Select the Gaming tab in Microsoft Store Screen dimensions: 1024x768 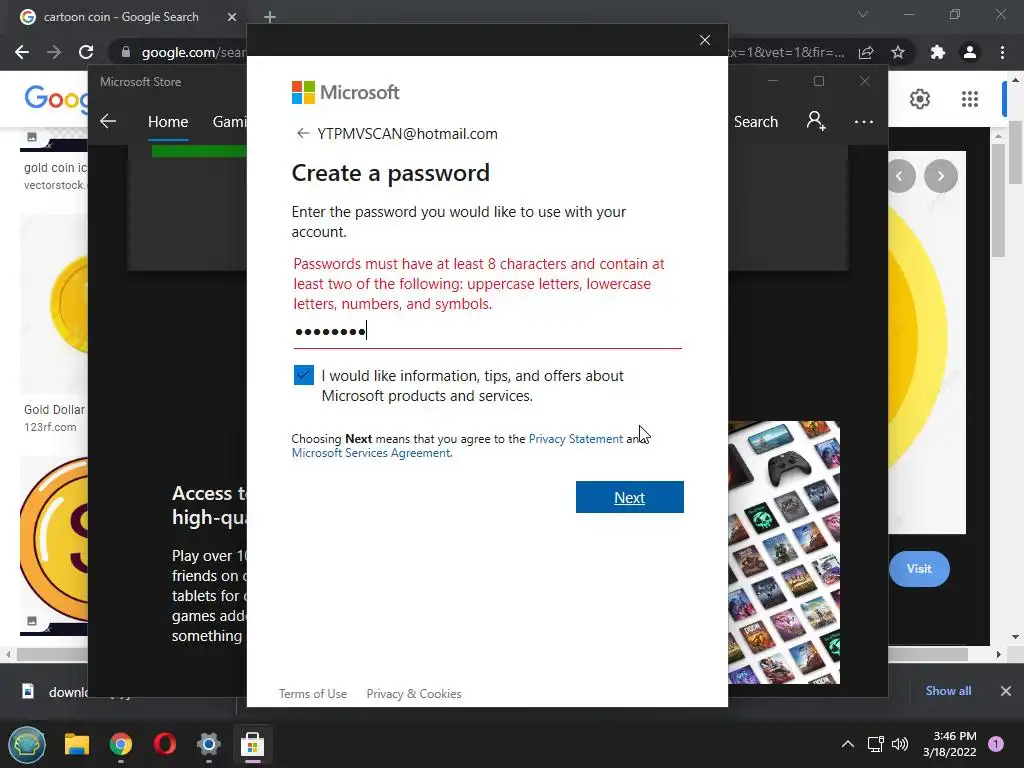[229, 121]
